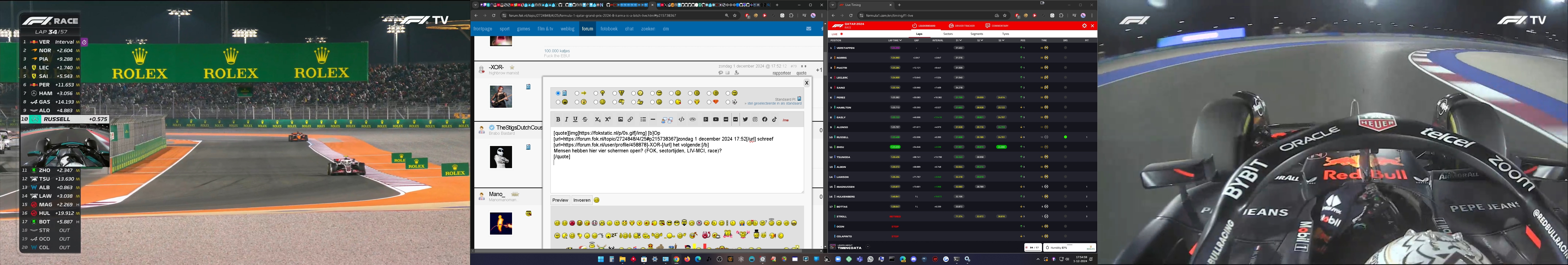
Task: Click Invoeren to submit the reply
Action: click(x=582, y=200)
